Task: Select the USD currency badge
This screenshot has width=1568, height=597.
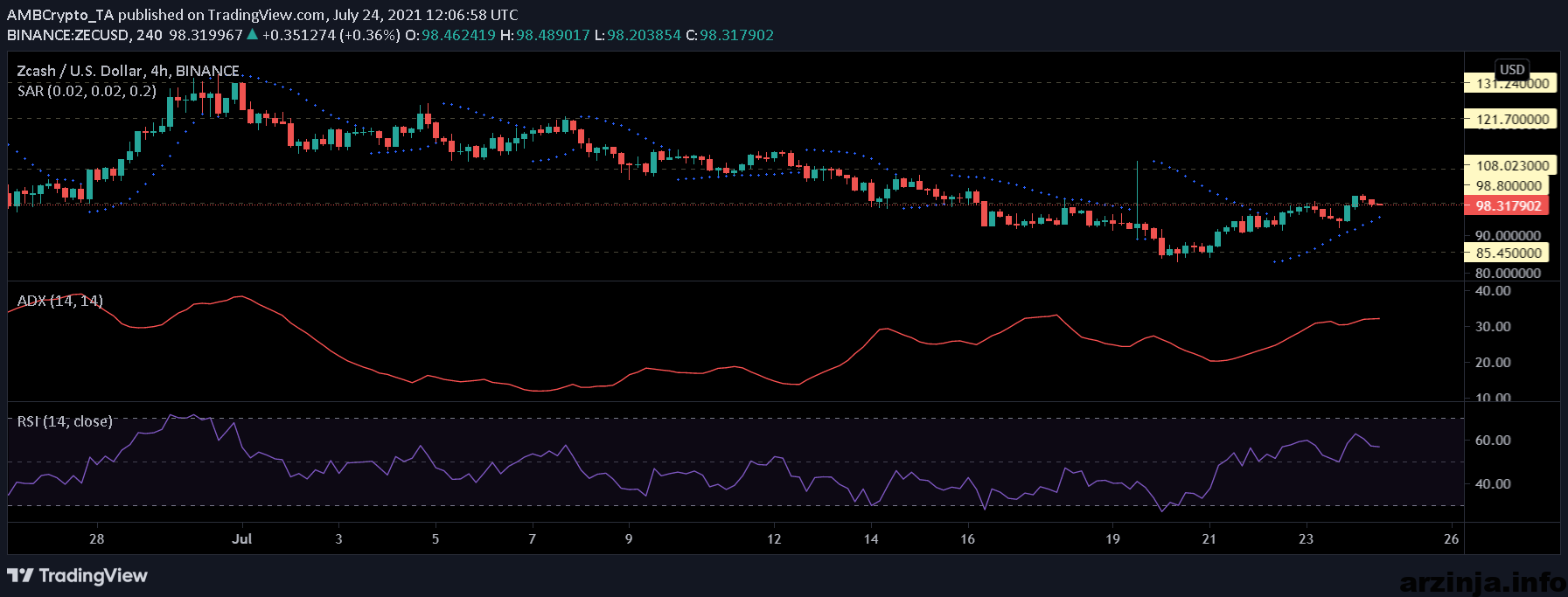Action: 1512,70
